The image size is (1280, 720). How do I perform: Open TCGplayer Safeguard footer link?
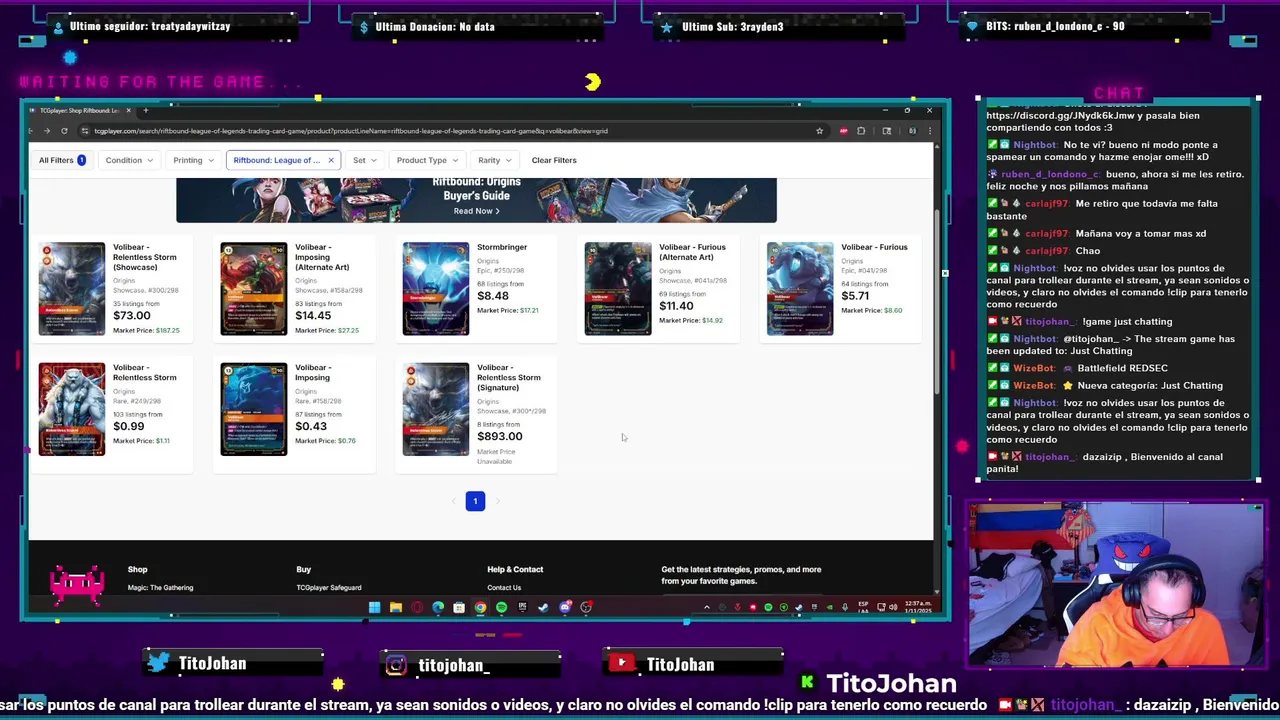click(329, 588)
